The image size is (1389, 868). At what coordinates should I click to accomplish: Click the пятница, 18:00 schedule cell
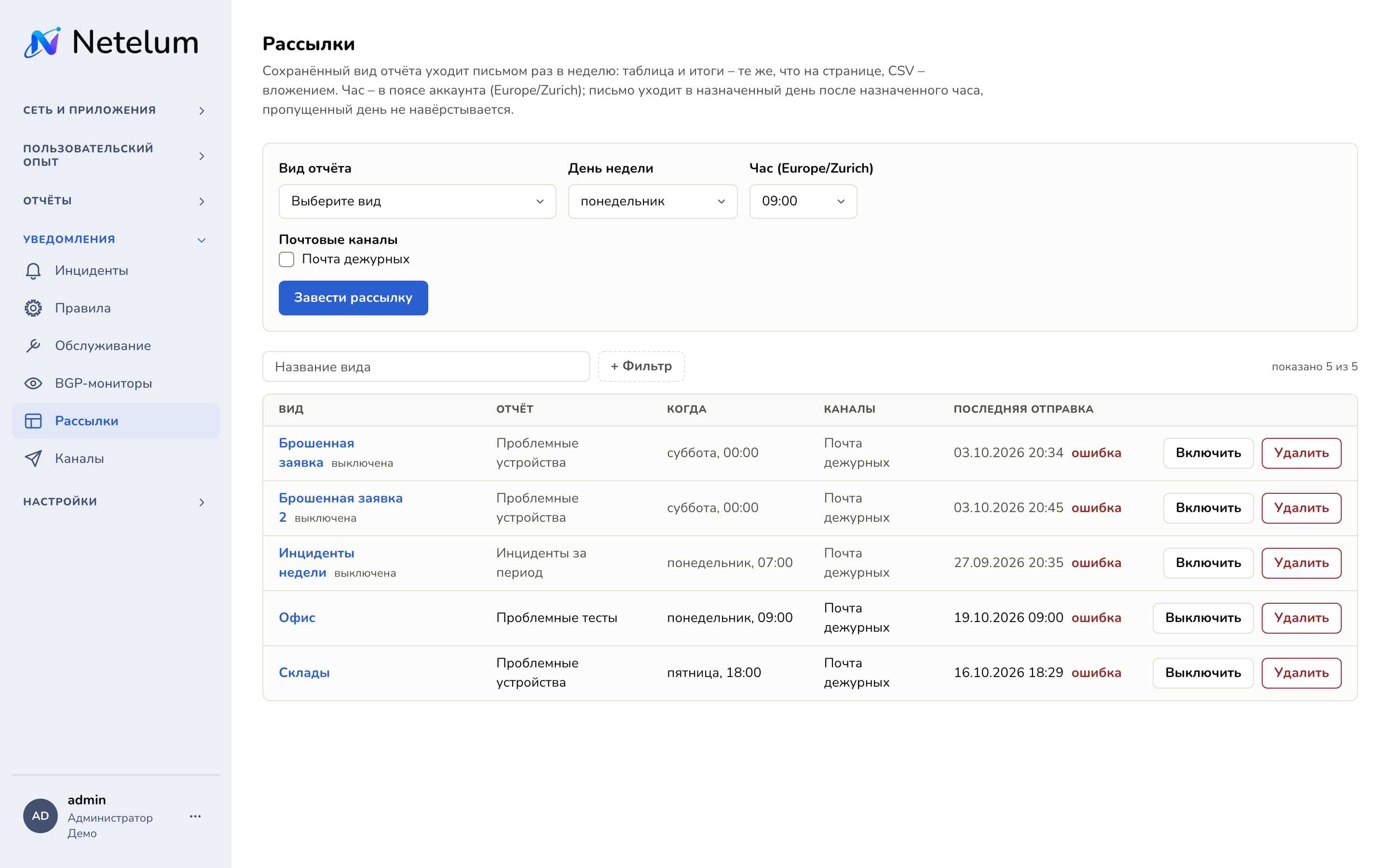(714, 673)
